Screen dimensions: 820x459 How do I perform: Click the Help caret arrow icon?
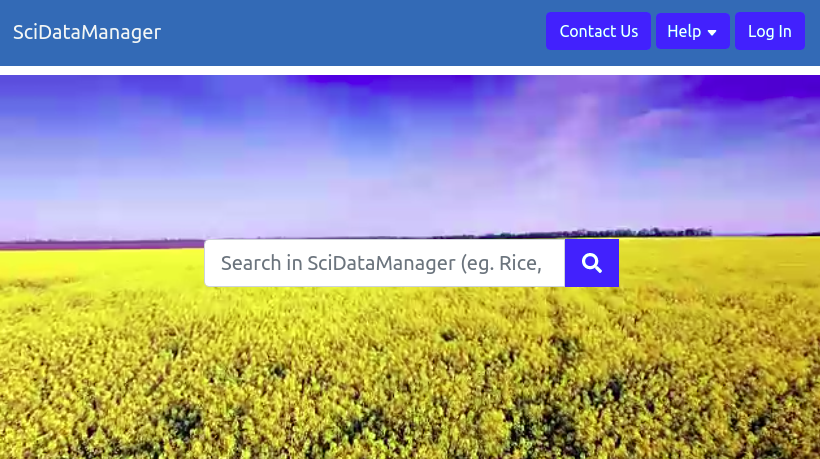712,32
